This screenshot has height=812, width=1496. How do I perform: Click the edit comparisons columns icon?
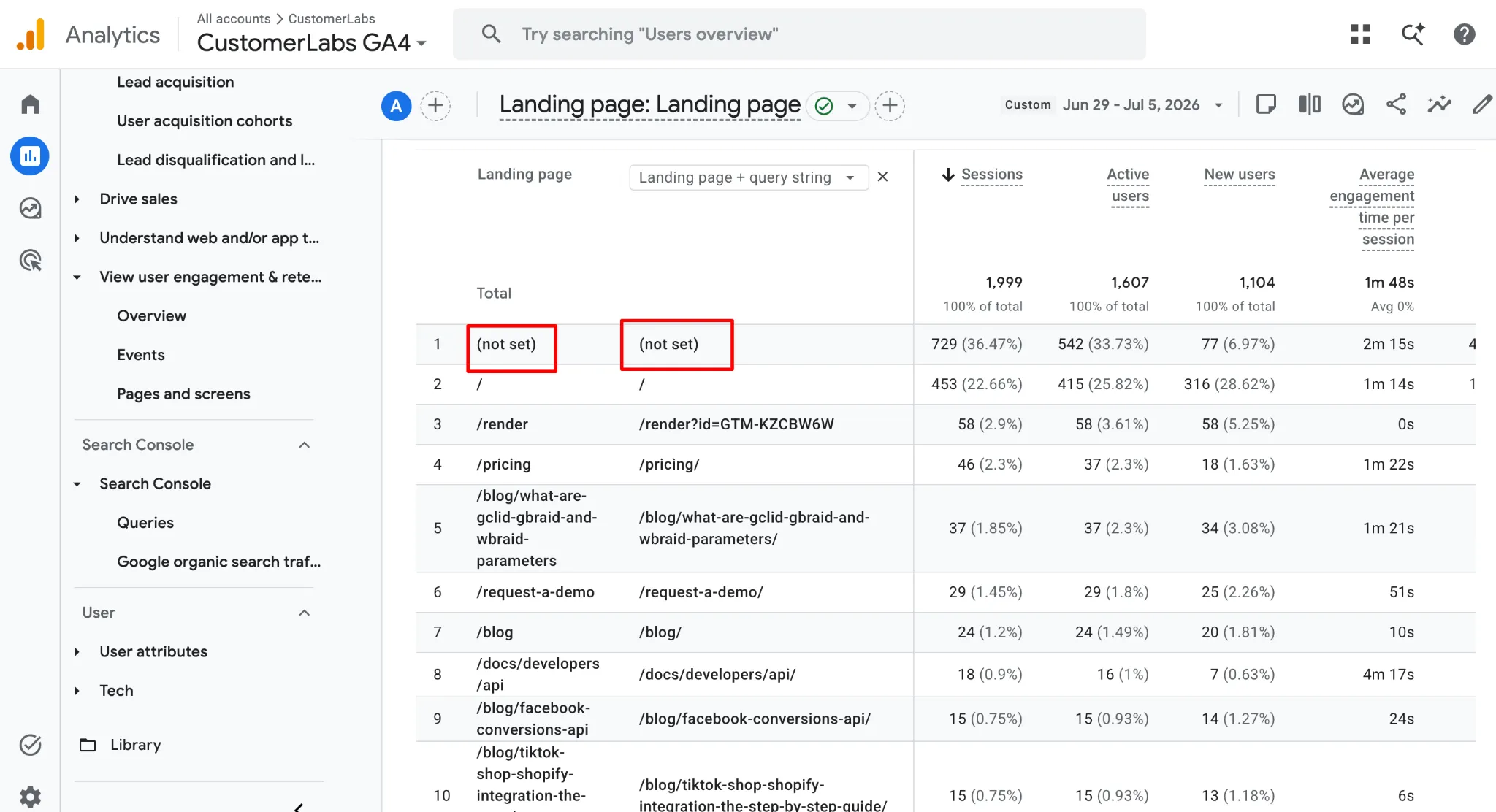(1309, 104)
